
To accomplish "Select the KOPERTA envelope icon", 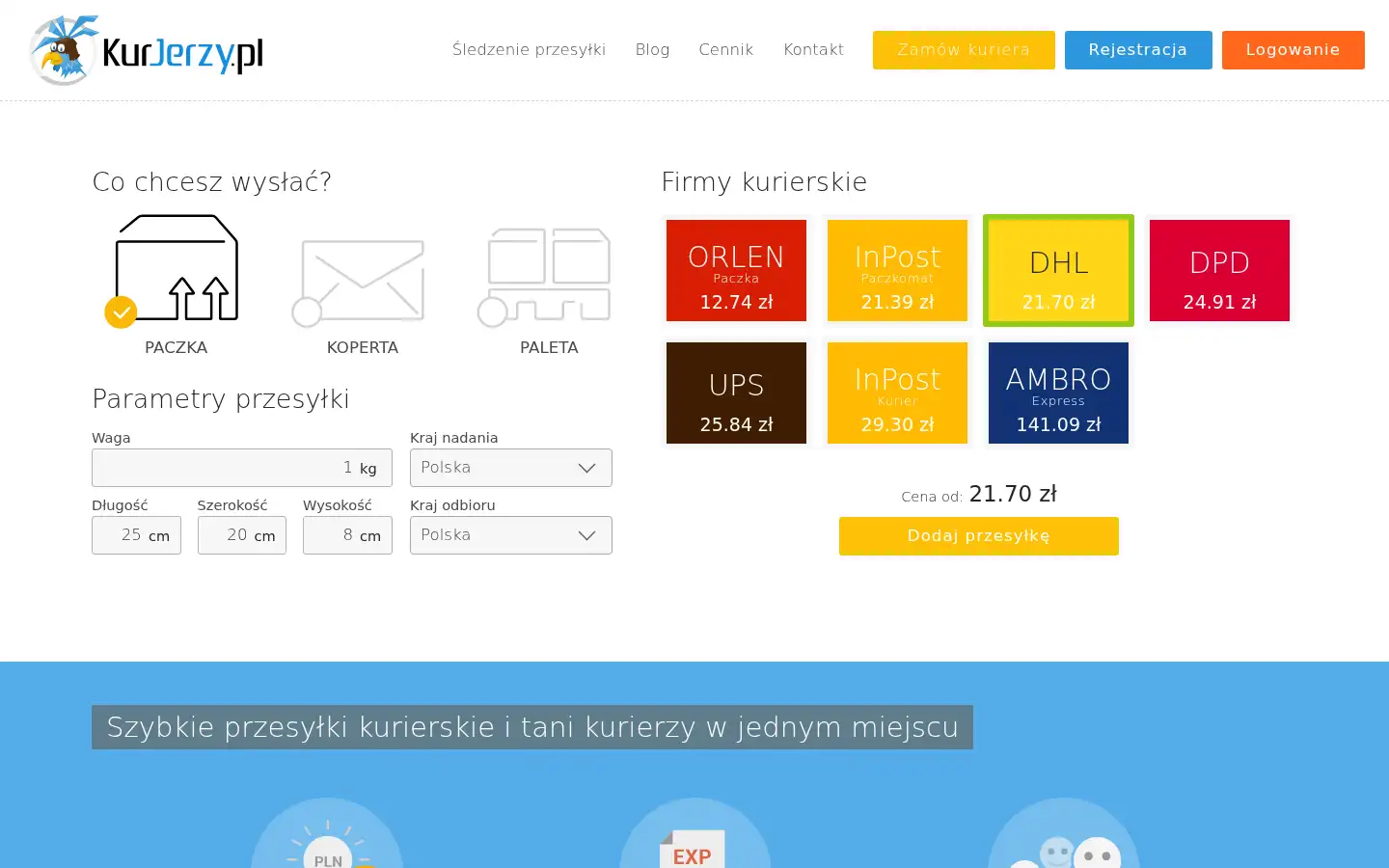I will click(x=363, y=280).
